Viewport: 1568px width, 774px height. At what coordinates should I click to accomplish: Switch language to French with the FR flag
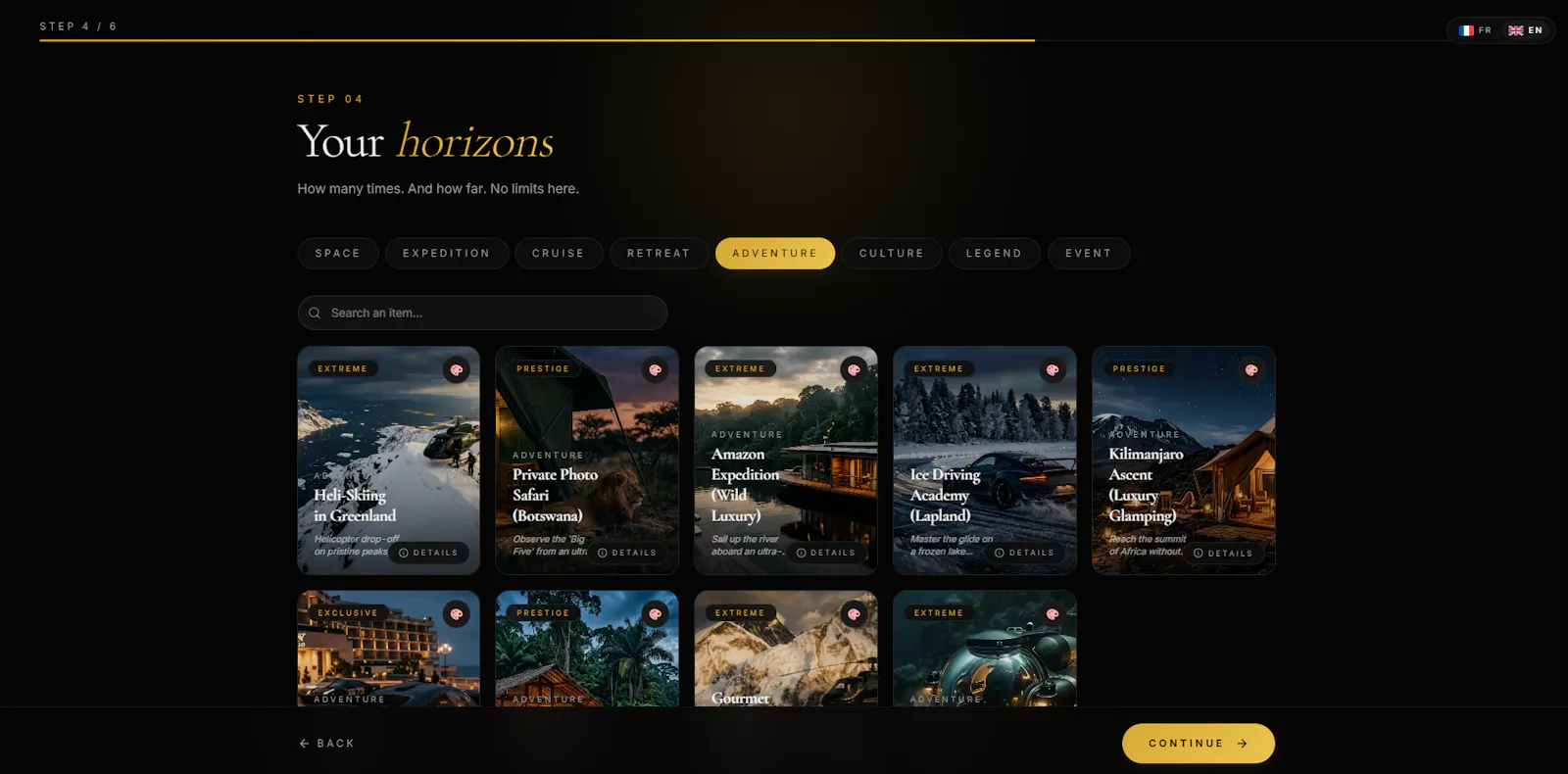coord(1475,30)
